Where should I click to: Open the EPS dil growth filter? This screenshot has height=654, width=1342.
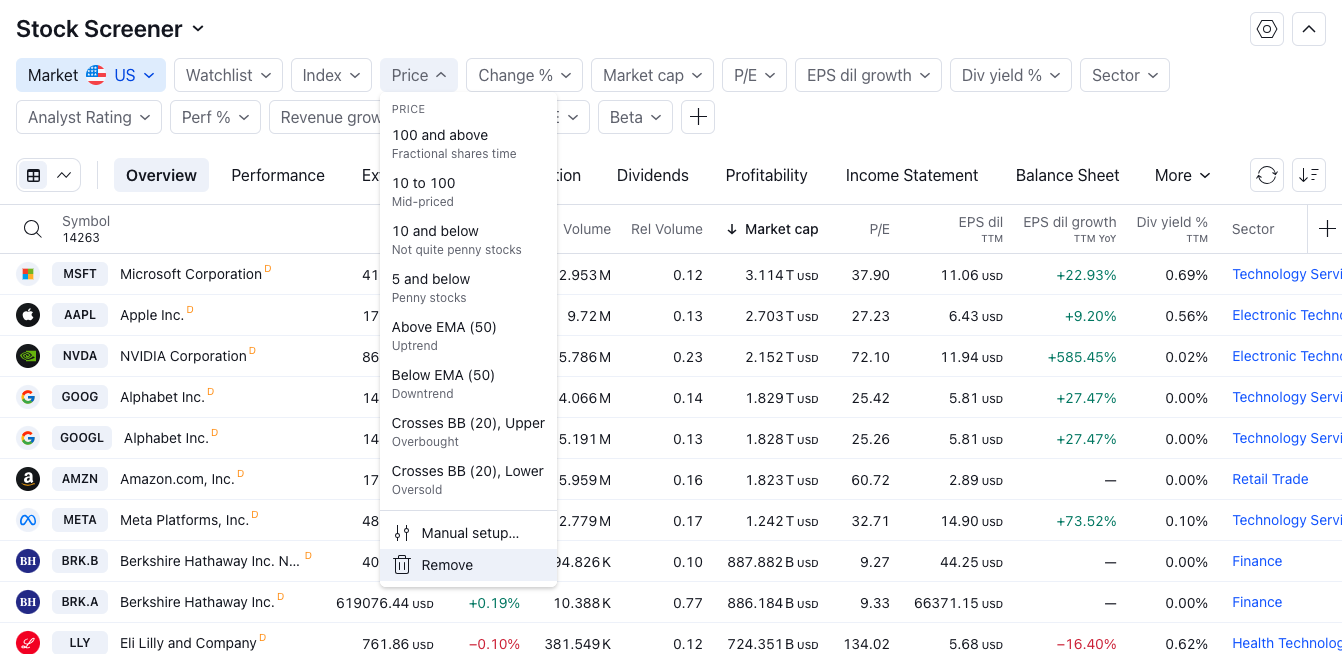(868, 75)
